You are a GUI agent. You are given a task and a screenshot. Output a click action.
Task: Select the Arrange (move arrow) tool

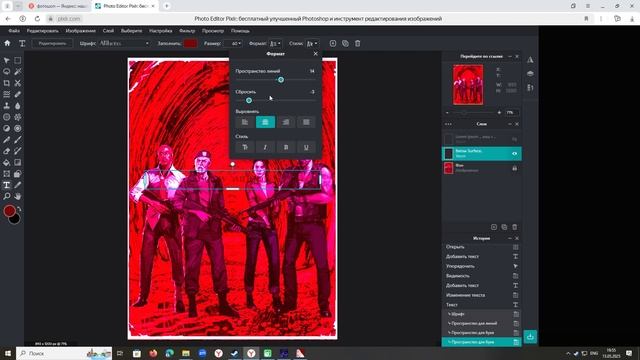point(7,60)
